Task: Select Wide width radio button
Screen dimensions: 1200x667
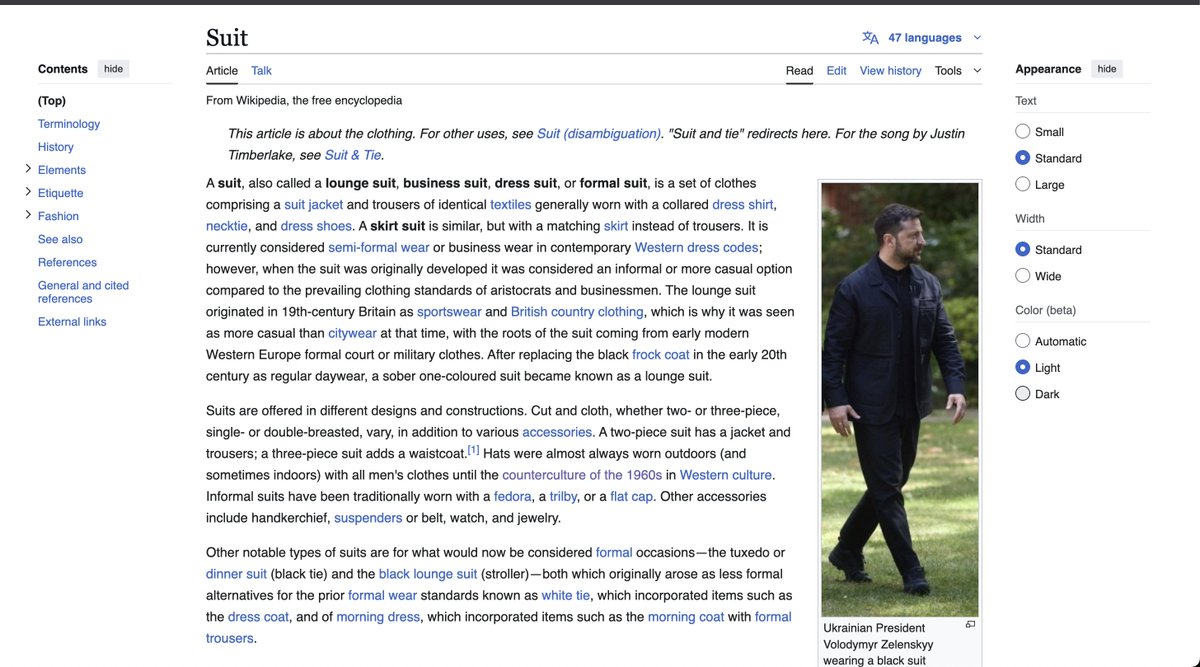Action: click(1022, 276)
